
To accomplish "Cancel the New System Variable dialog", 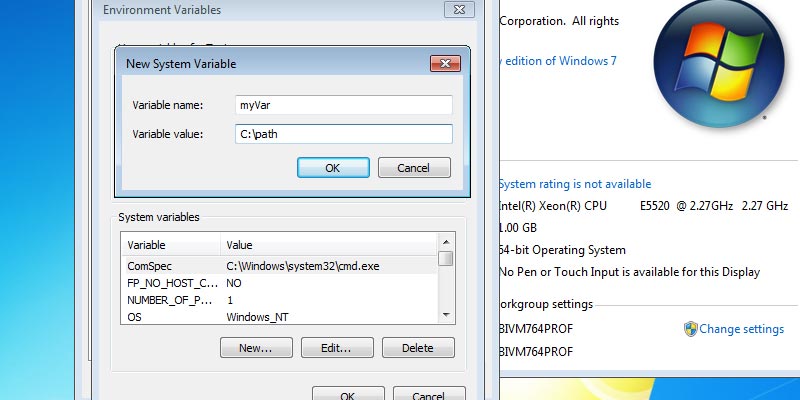I will (x=414, y=168).
